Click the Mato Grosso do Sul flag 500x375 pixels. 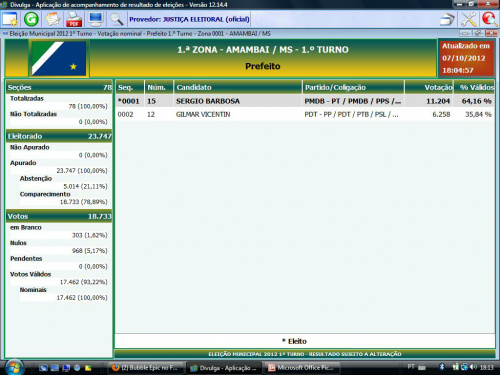click(x=59, y=58)
